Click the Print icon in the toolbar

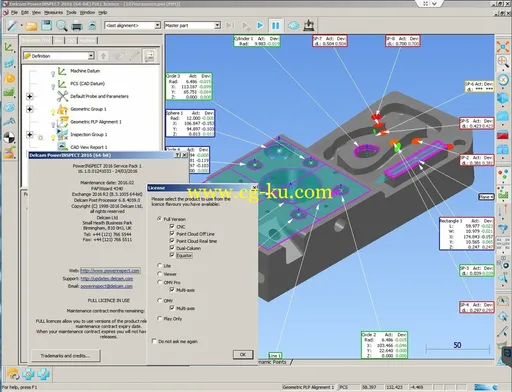77,26
